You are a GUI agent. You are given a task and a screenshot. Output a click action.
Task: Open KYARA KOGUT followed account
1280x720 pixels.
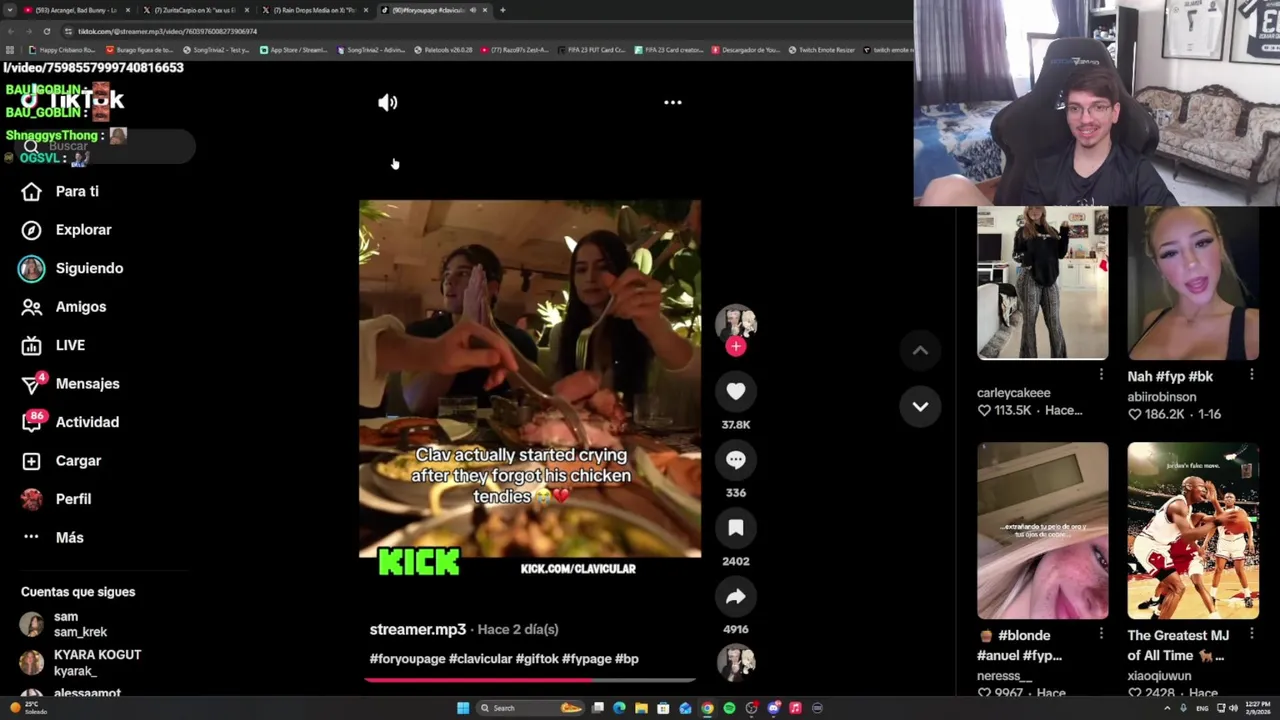82,662
